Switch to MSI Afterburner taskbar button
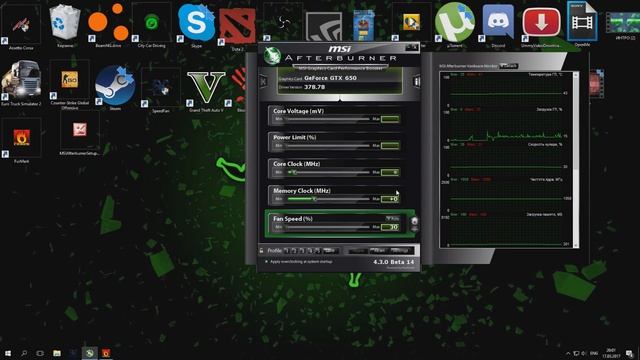Image resolution: width=640 pixels, height=360 pixels. coord(89,353)
